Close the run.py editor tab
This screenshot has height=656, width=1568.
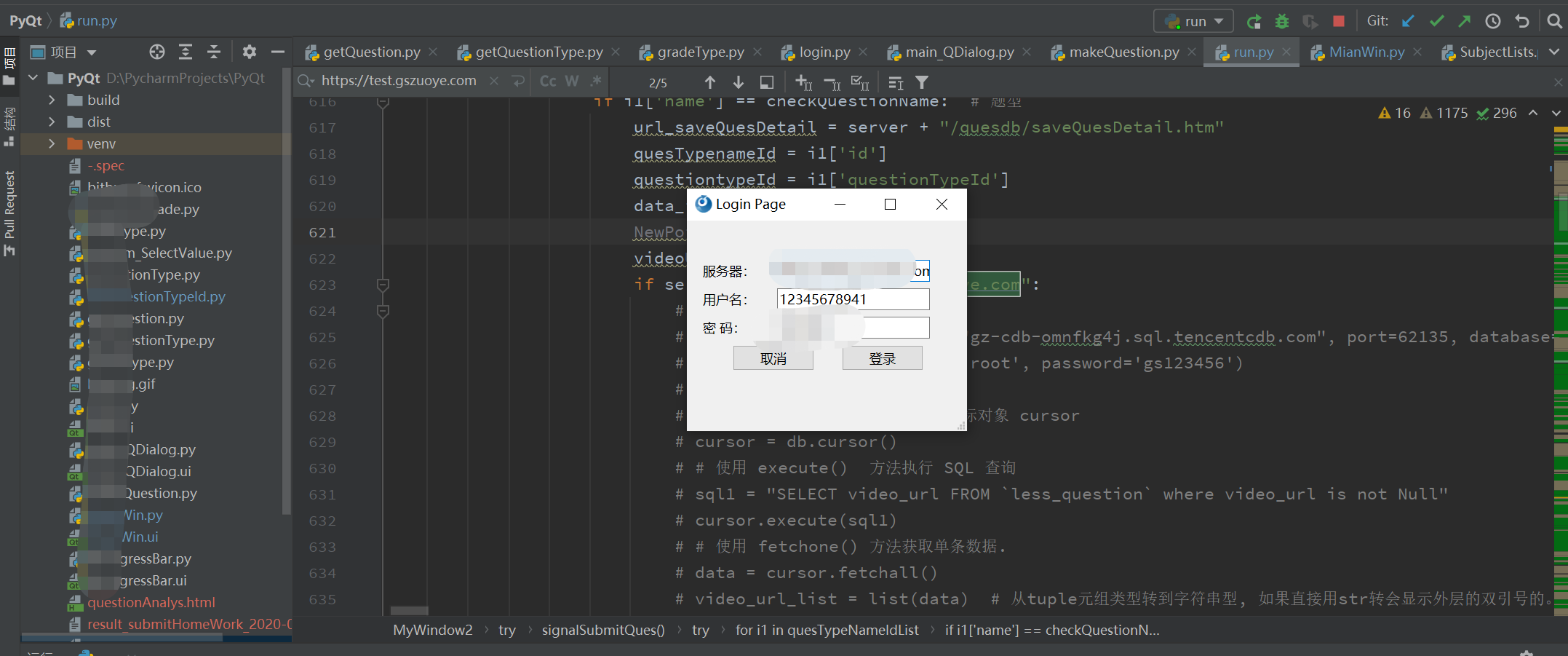[x=1286, y=52]
